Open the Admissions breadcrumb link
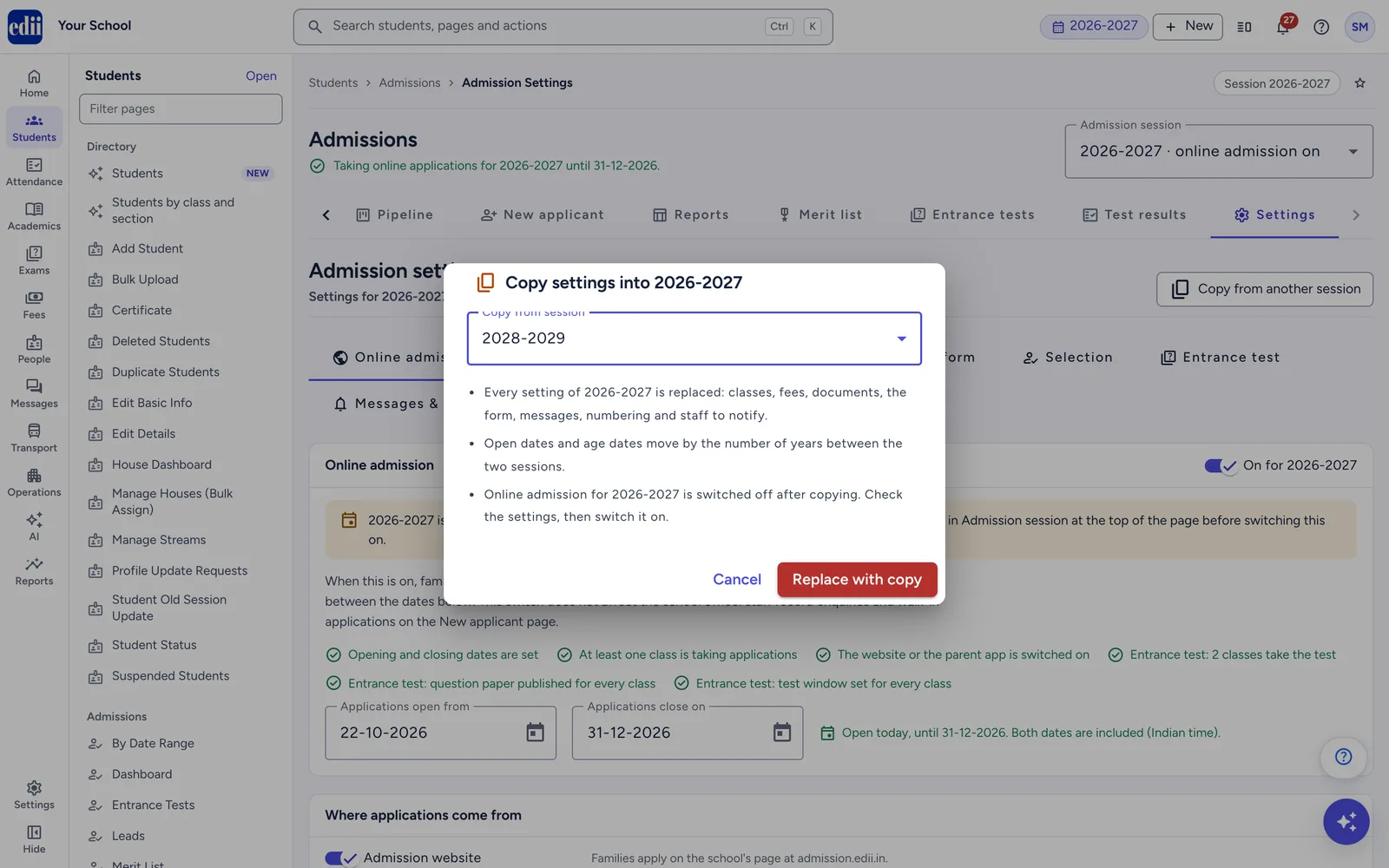The image size is (1389, 868). (x=410, y=83)
